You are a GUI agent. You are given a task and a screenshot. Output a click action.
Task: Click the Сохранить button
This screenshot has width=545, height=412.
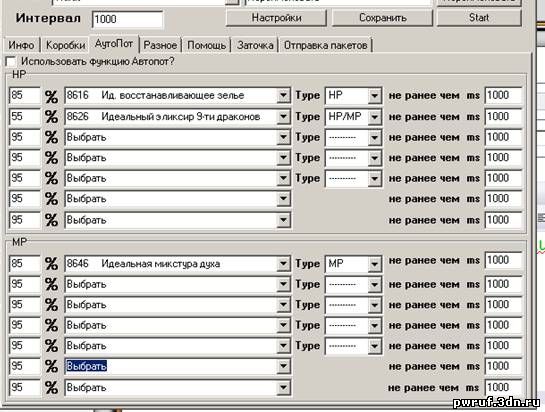click(382, 18)
